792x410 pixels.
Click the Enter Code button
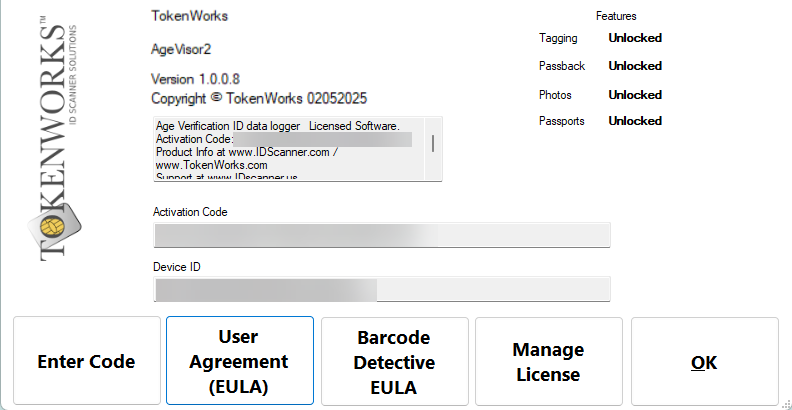pos(87,361)
